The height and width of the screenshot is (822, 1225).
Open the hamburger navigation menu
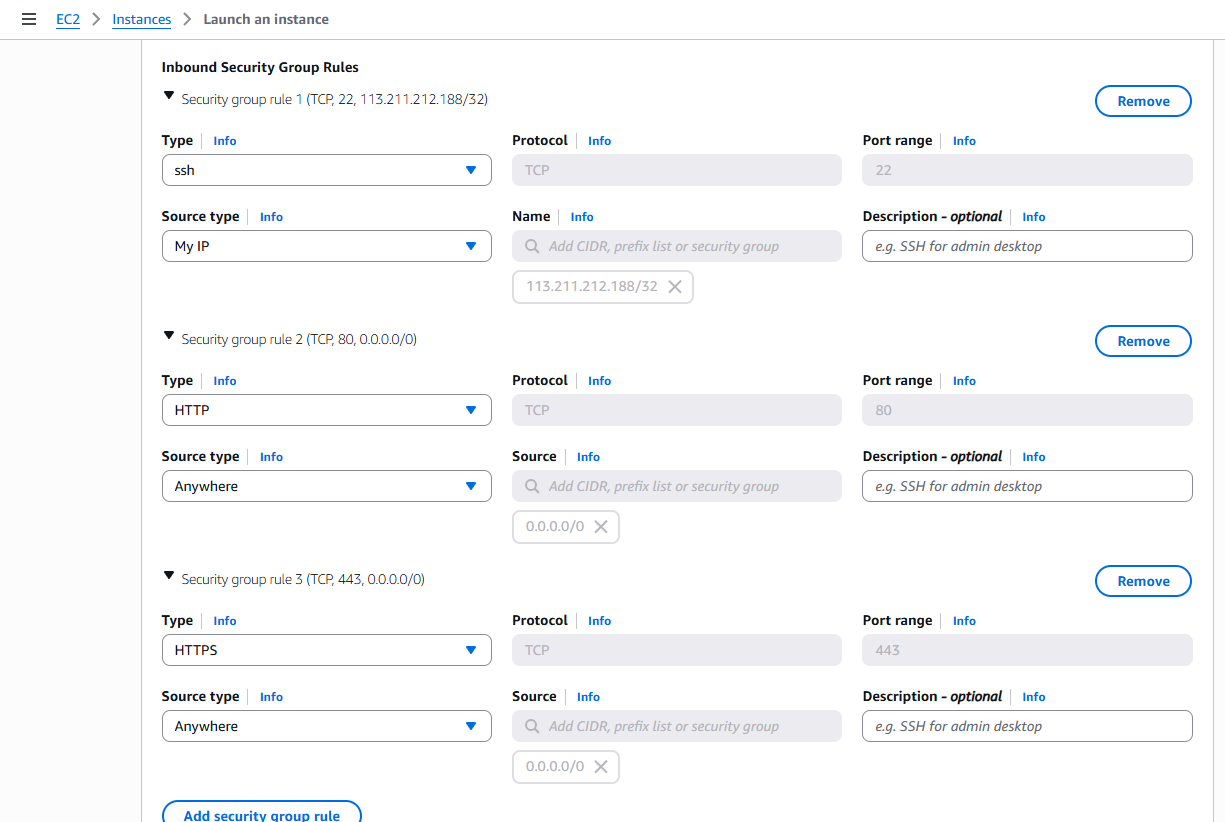coord(29,19)
